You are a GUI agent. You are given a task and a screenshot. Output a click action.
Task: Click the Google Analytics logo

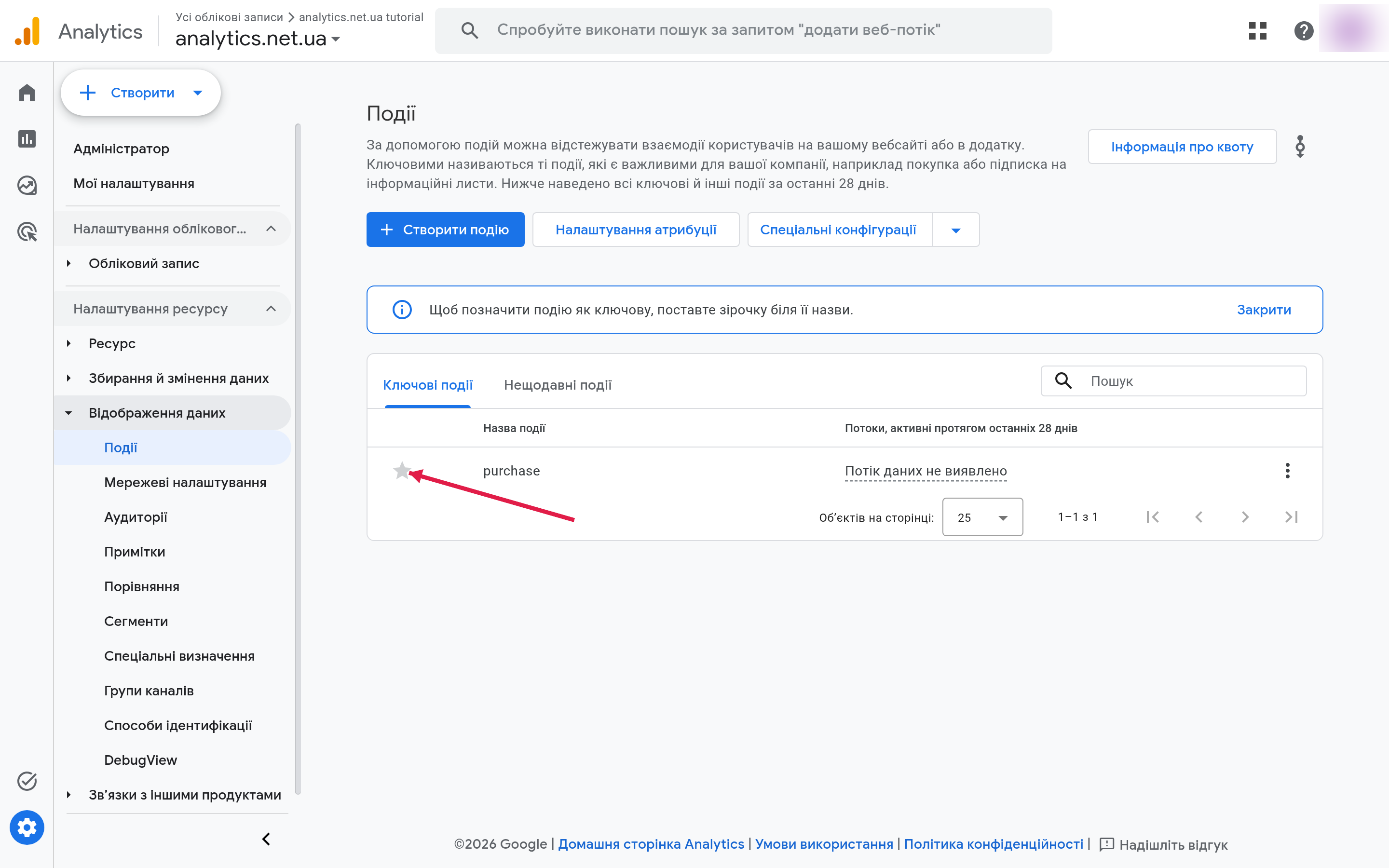[x=27, y=31]
